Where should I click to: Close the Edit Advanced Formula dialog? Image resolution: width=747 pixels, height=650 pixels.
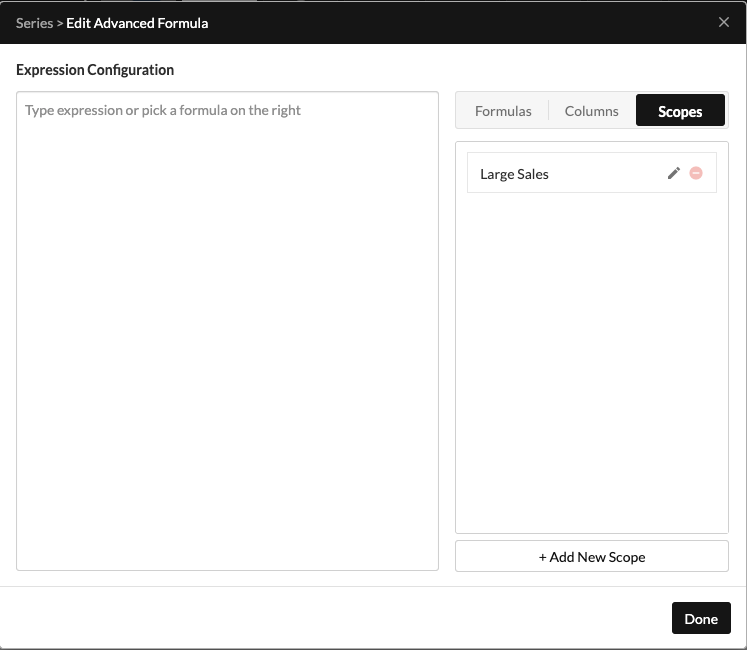pos(724,22)
